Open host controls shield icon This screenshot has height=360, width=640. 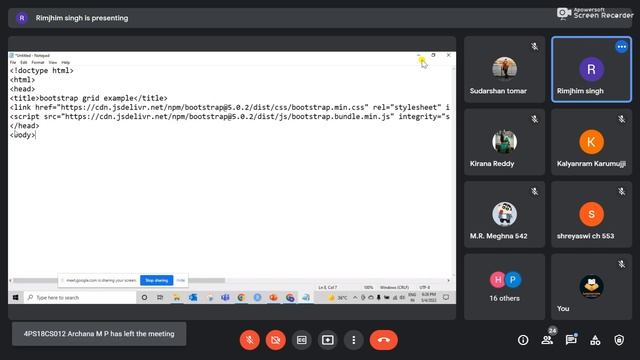pyautogui.click(x=619, y=340)
